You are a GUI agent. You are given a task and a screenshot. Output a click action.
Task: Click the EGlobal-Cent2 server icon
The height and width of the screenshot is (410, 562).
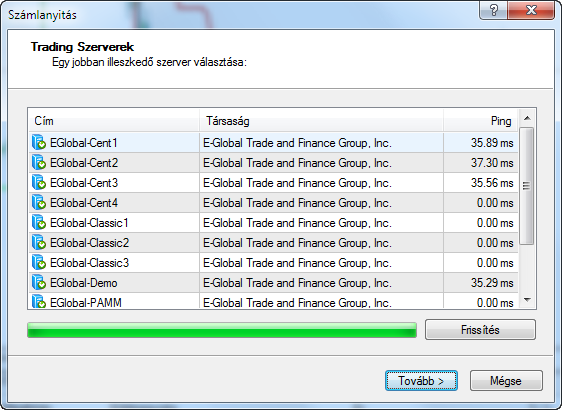click(39, 163)
